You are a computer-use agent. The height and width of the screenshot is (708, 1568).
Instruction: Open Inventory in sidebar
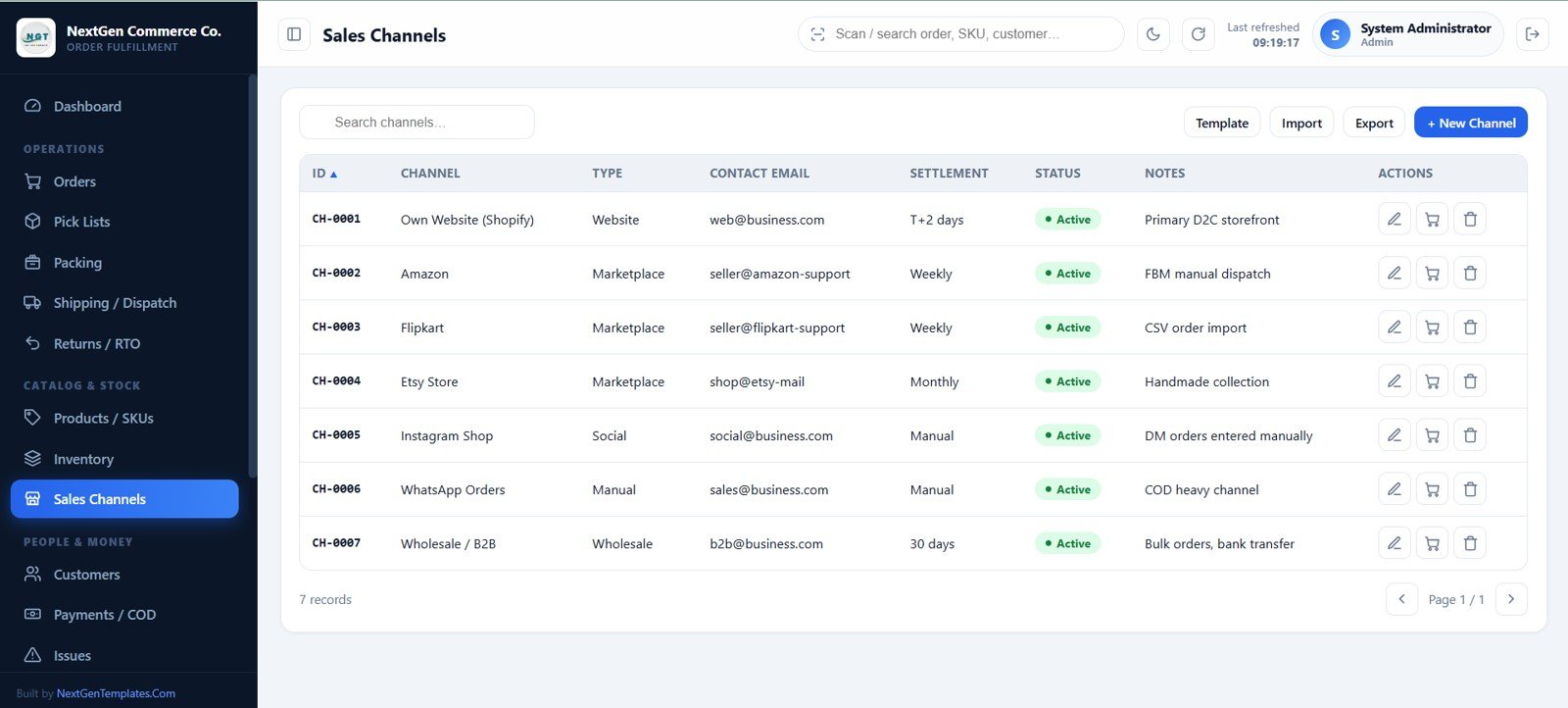pyautogui.click(x=124, y=459)
